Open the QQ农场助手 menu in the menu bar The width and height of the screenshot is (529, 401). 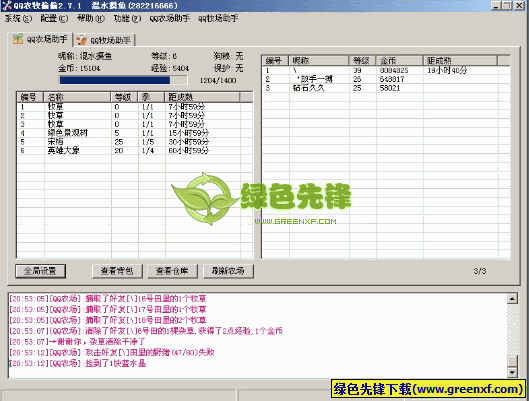pos(170,18)
